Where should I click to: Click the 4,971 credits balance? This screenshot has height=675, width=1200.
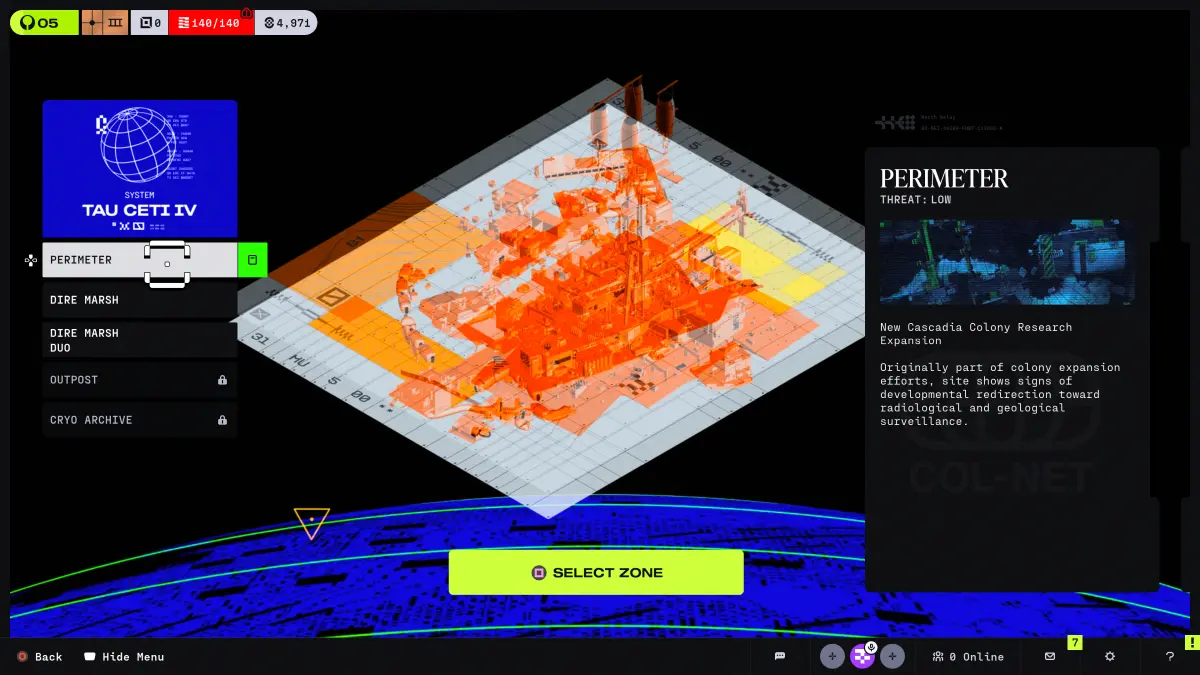286,22
